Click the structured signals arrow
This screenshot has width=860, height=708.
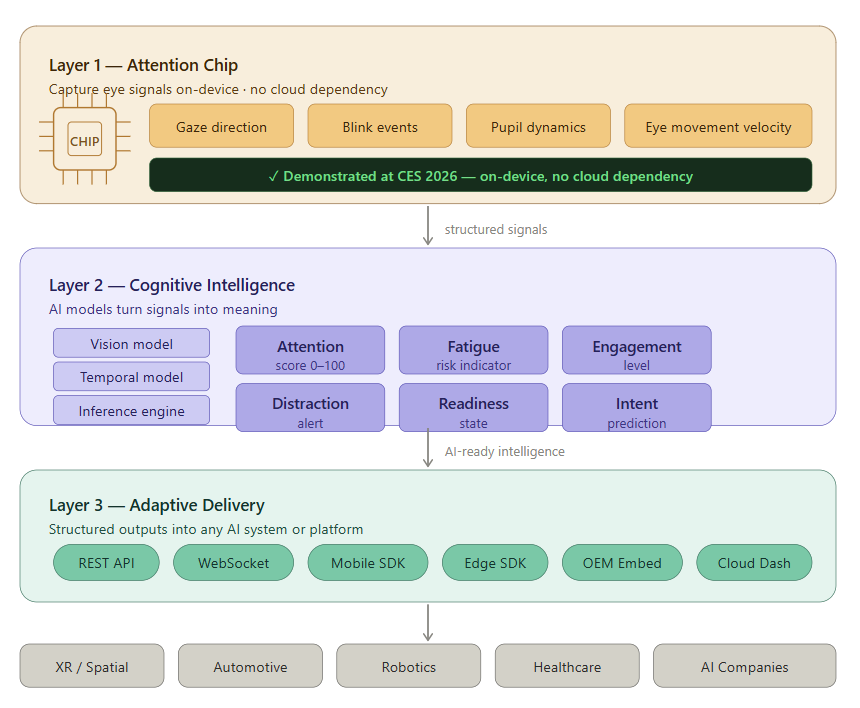pyautogui.click(x=428, y=226)
